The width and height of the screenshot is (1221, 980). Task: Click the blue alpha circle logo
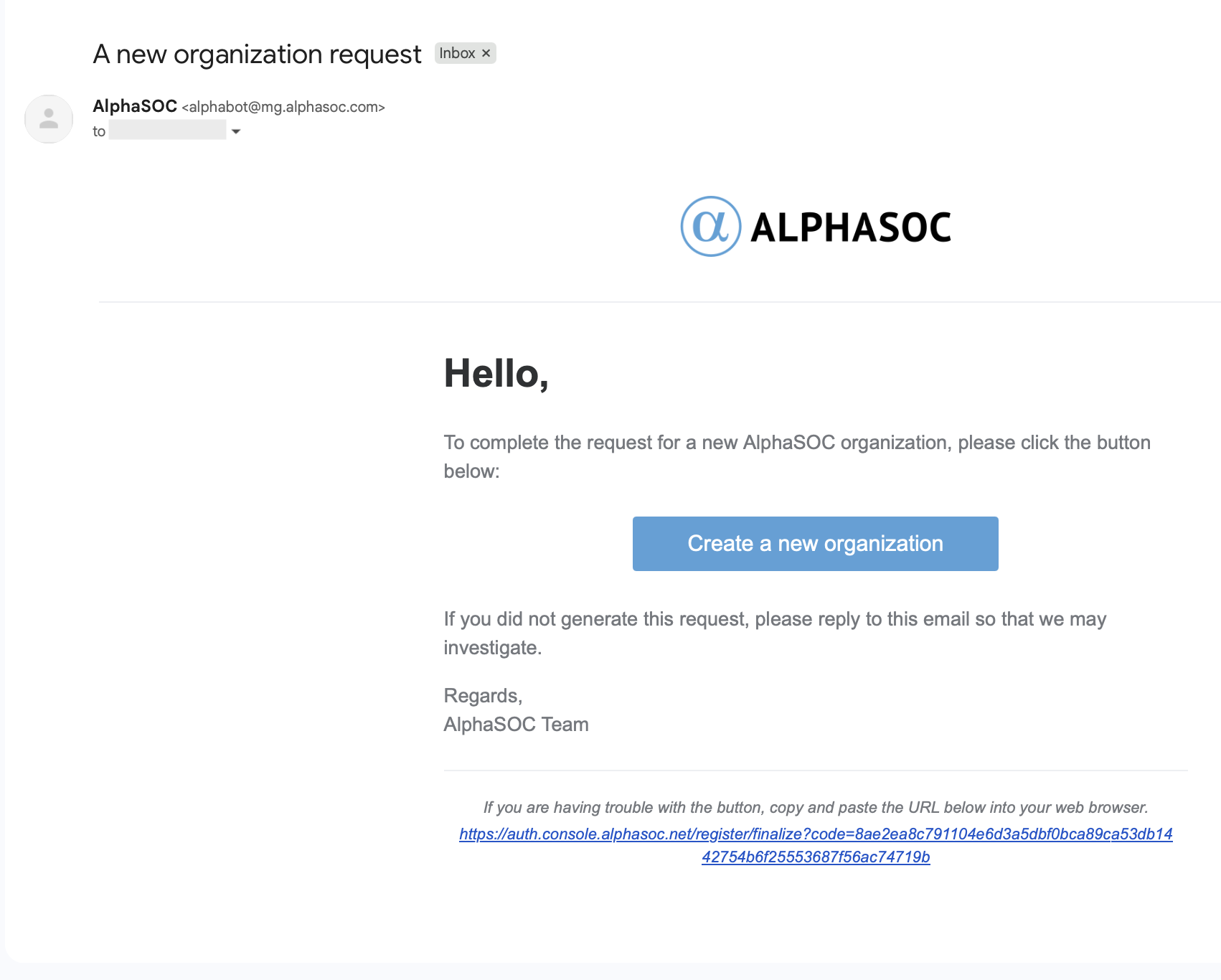[x=710, y=227]
